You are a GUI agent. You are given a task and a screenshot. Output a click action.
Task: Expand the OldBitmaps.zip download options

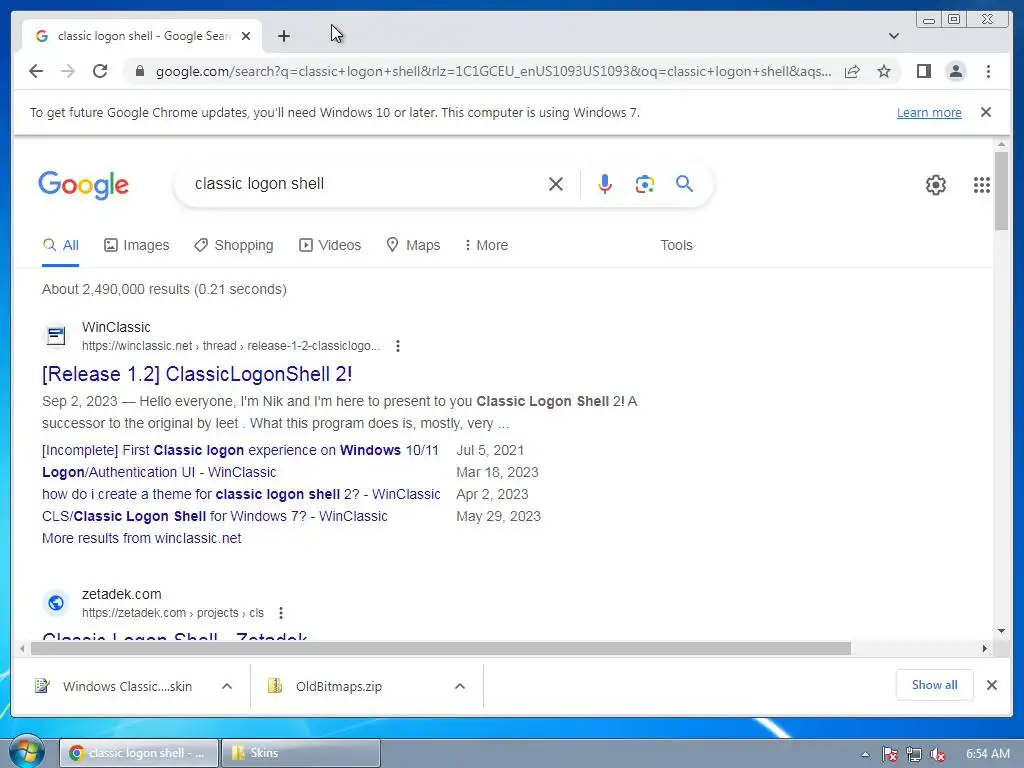click(x=460, y=686)
